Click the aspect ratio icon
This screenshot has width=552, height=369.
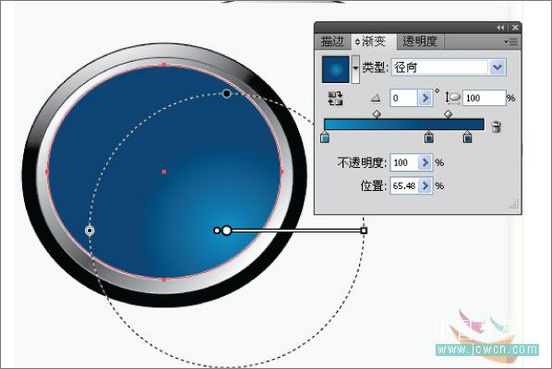click(453, 98)
